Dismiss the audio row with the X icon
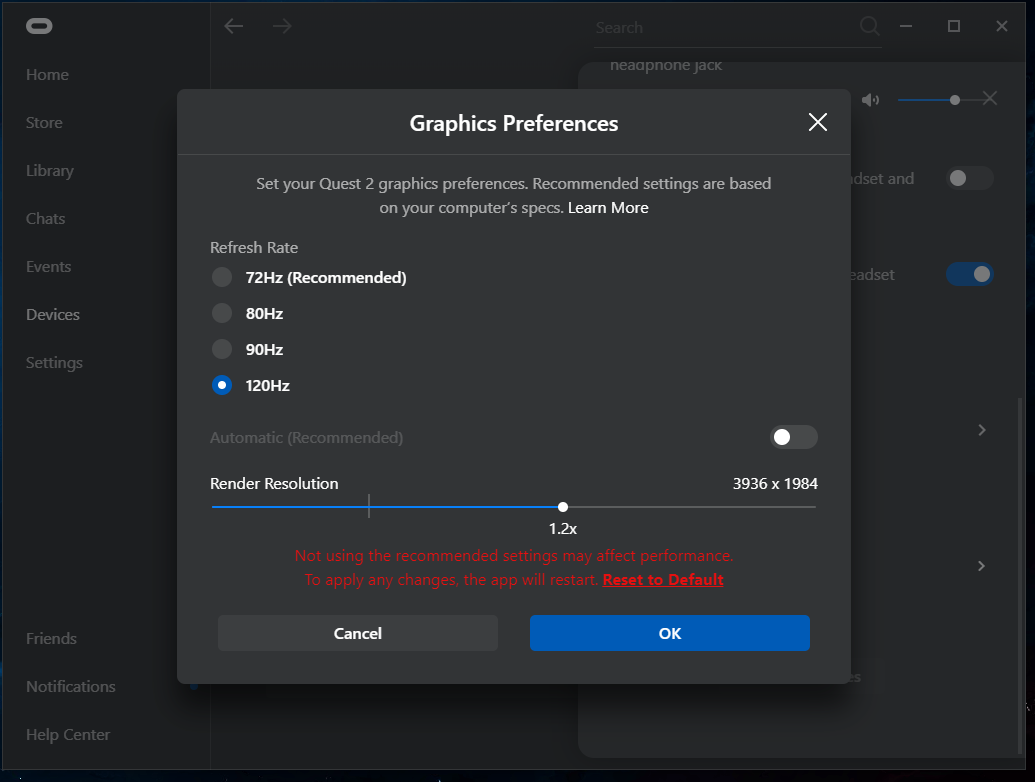Screen dimensions: 1035x782 point(989,99)
